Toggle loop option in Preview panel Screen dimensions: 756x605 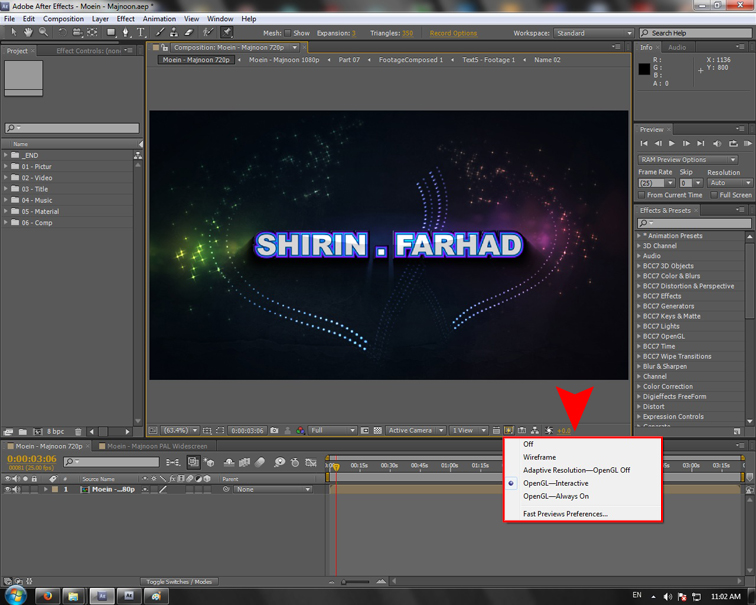[733, 143]
